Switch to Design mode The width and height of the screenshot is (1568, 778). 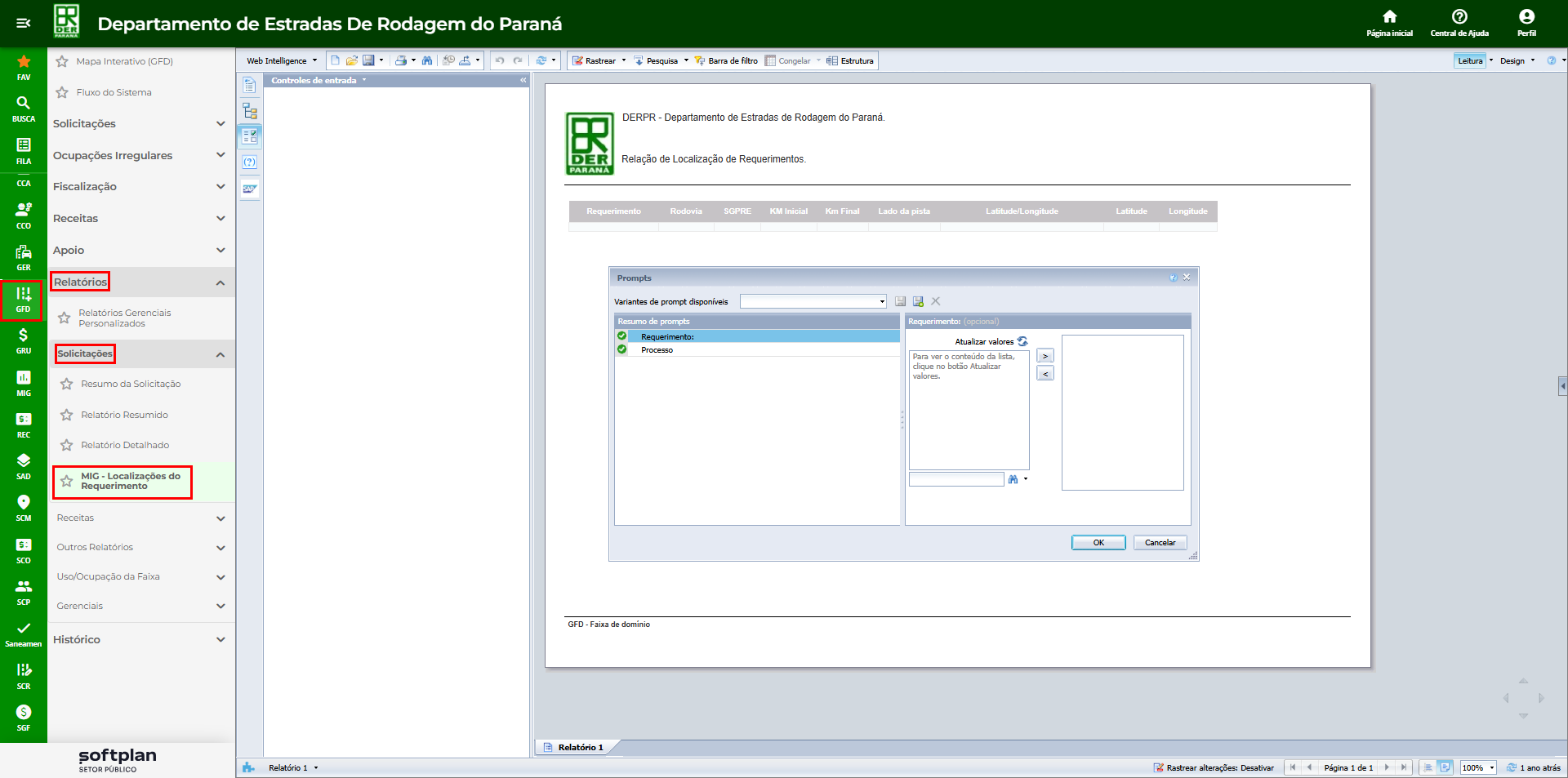[x=1512, y=60]
